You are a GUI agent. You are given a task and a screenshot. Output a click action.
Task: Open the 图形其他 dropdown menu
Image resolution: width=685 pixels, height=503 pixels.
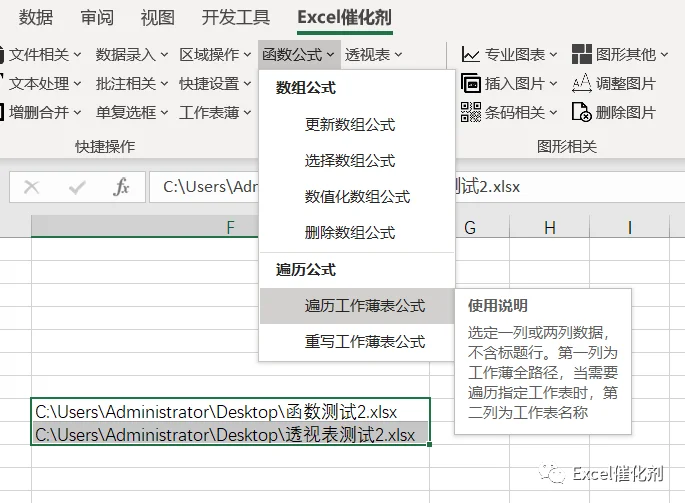(x=664, y=55)
